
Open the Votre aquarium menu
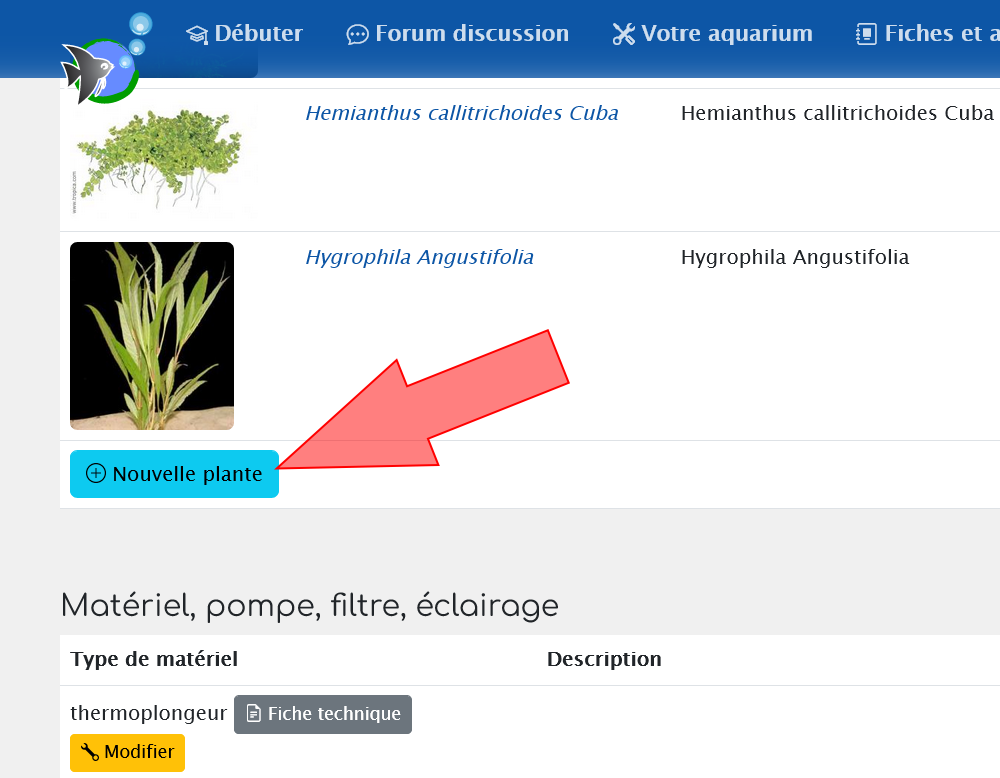pos(712,34)
